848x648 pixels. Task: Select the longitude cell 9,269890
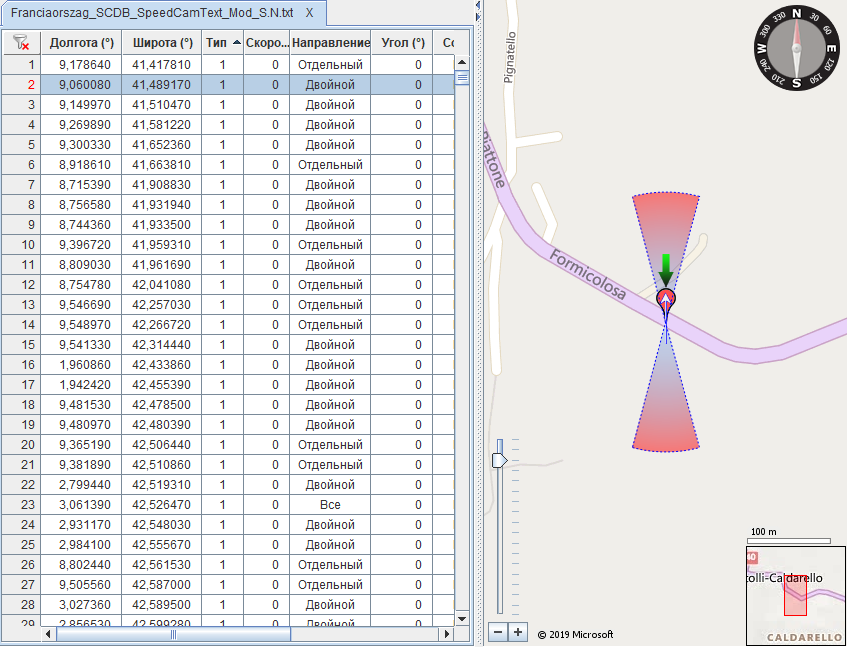point(81,125)
